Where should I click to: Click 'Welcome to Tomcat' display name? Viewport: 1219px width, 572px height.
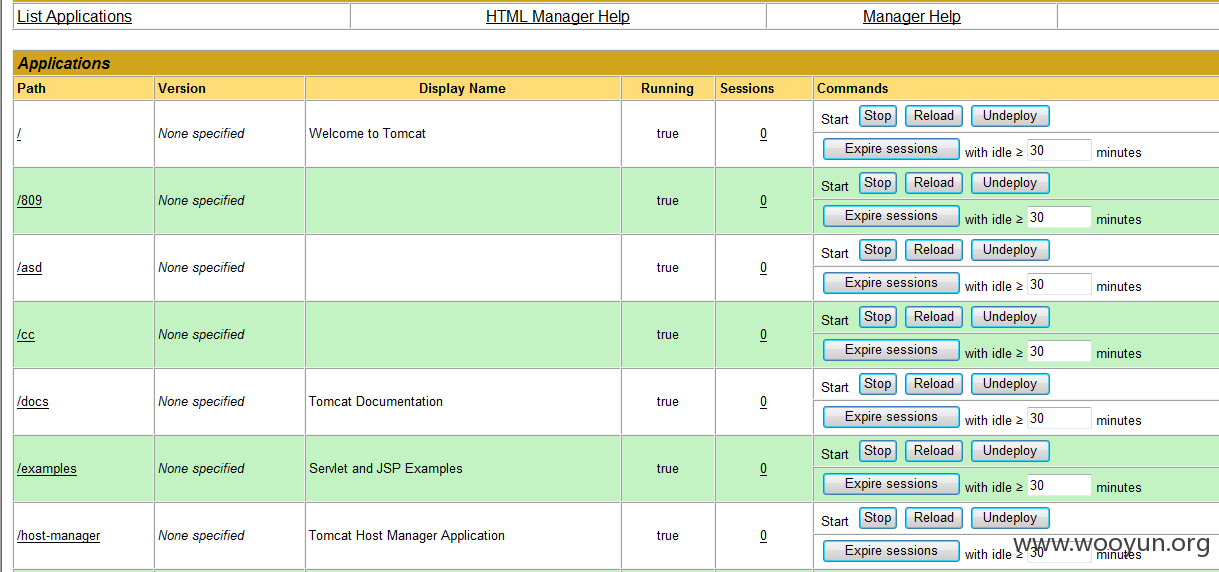click(x=367, y=133)
